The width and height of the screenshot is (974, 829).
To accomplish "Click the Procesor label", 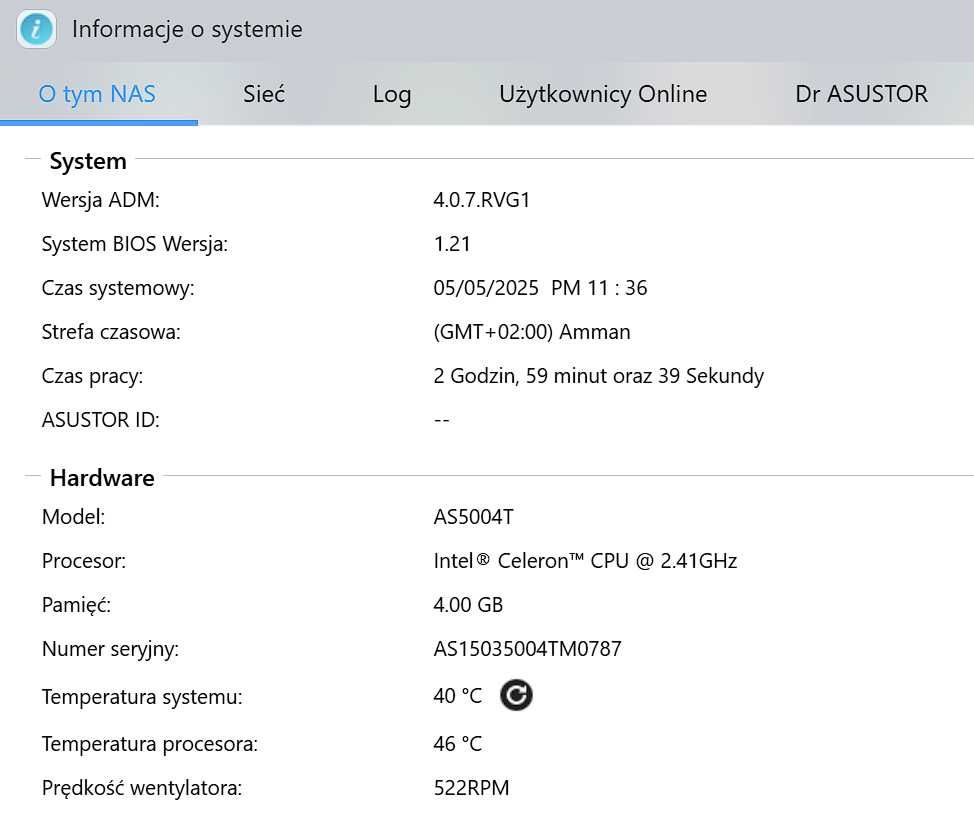I will [84, 561].
